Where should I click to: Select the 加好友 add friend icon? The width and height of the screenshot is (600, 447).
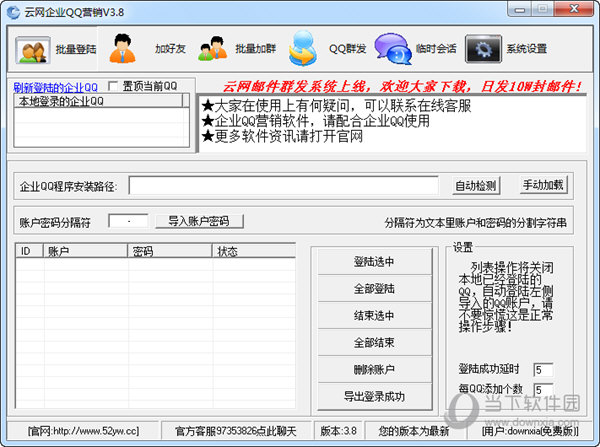click(122, 49)
